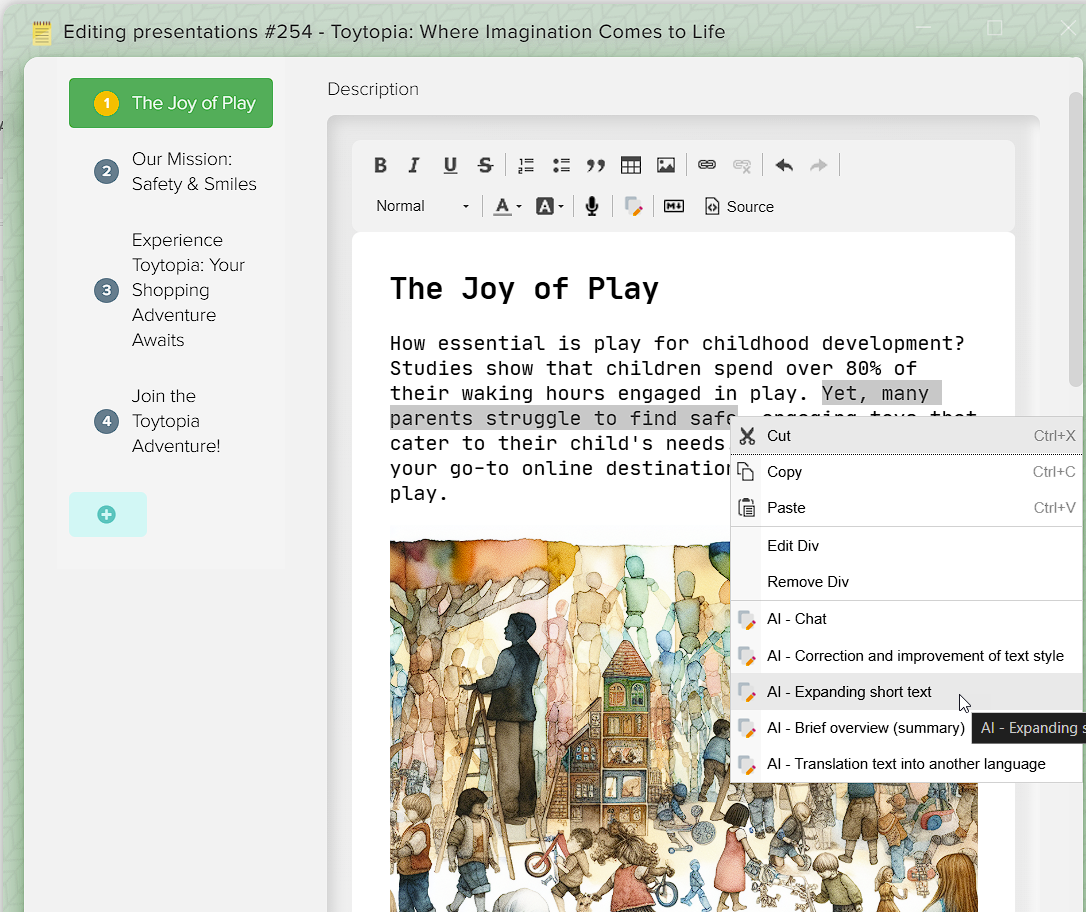Toggle Underline formatting

point(450,166)
